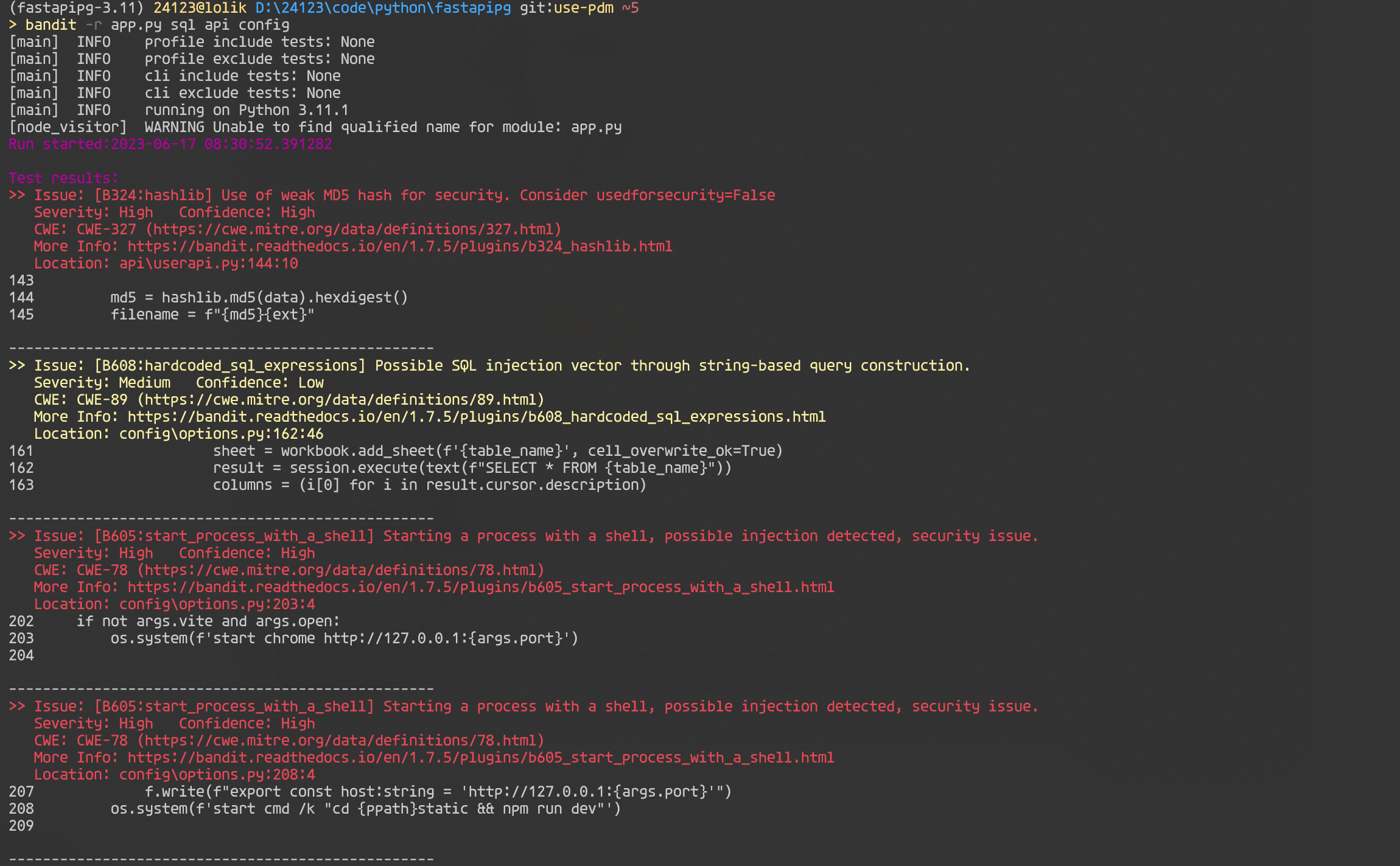Click code line 'result = session.execute(text(...'
1400x866 pixels.
(472, 468)
